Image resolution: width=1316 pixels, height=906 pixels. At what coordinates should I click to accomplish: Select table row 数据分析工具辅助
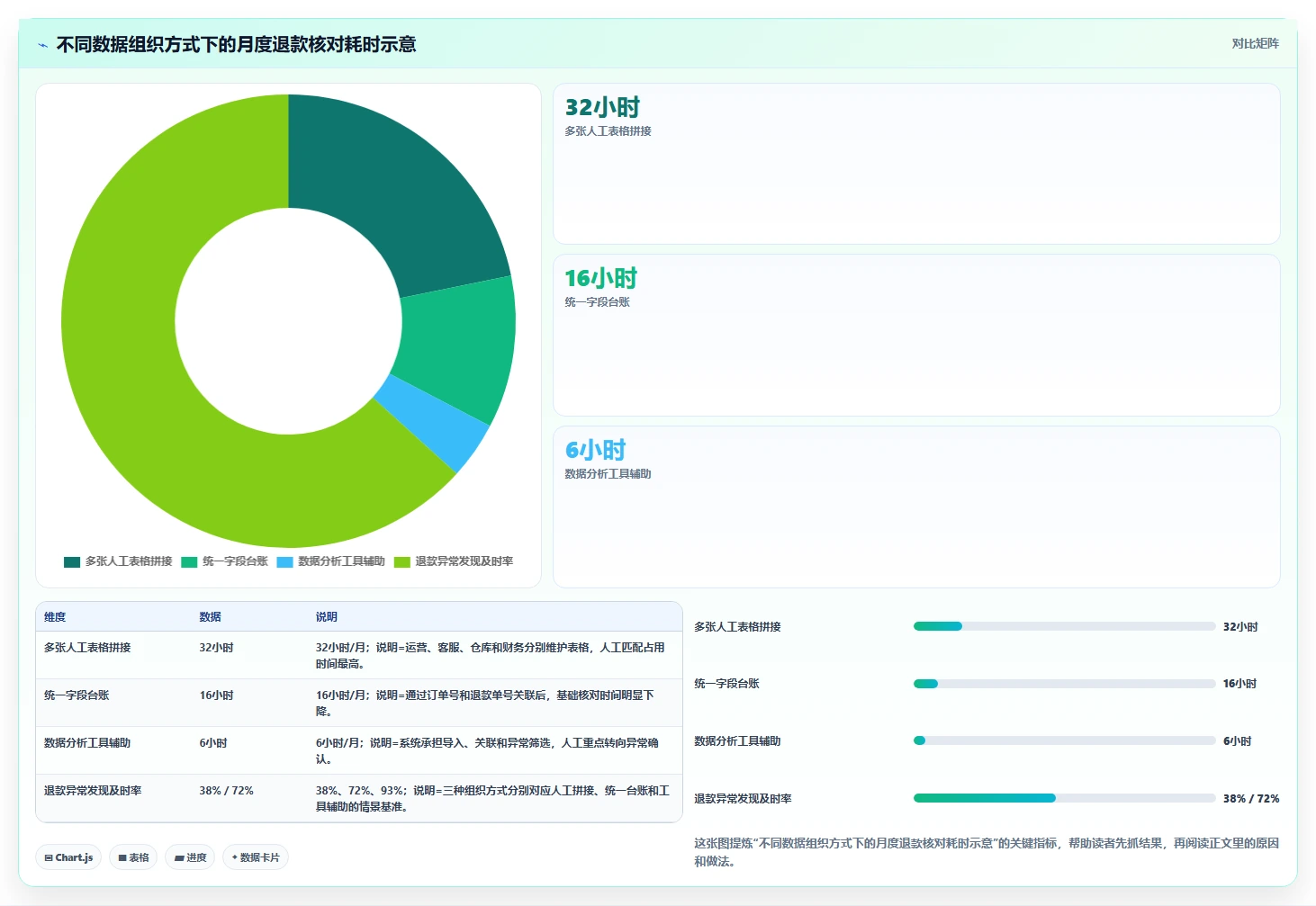pos(359,750)
